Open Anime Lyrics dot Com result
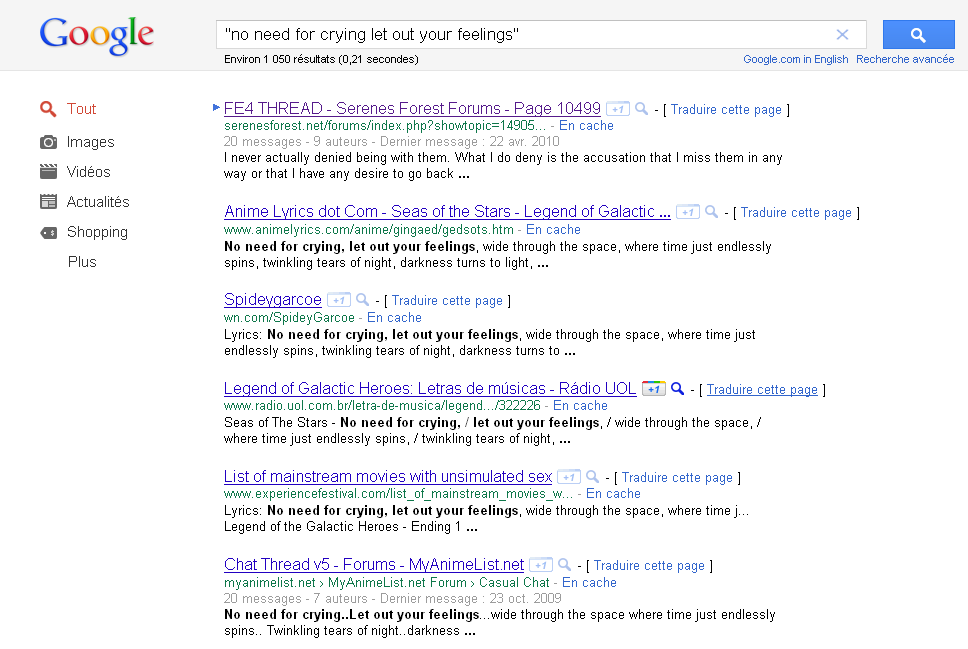This screenshot has width=968, height=649. tap(447, 212)
